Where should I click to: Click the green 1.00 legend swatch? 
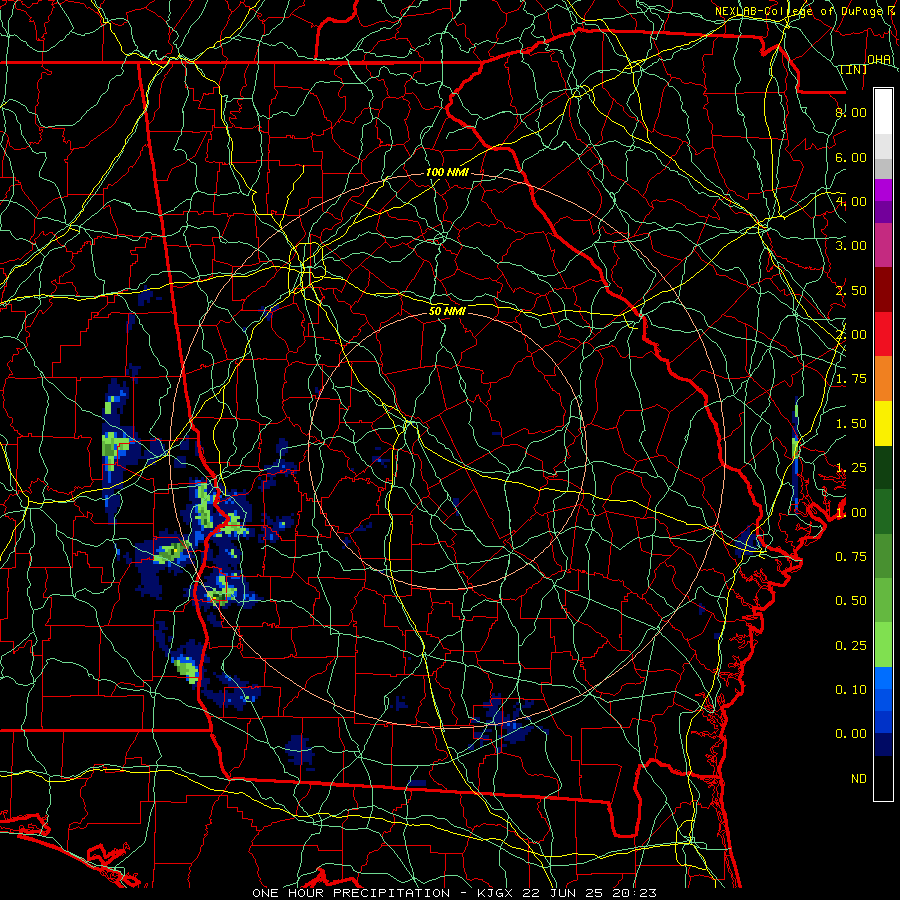click(883, 512)
